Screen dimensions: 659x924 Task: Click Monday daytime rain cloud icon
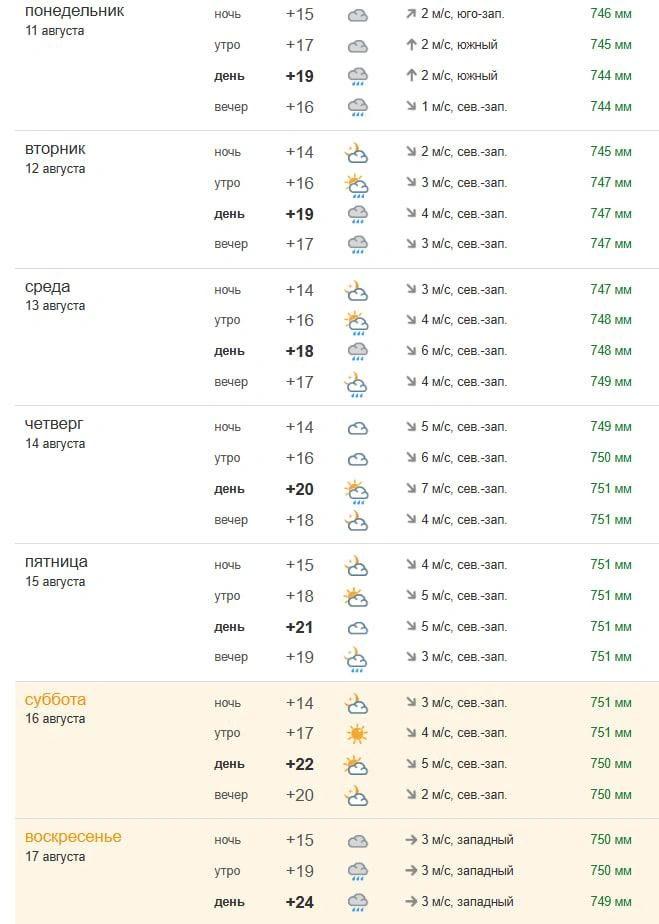[x=357, y=77]
